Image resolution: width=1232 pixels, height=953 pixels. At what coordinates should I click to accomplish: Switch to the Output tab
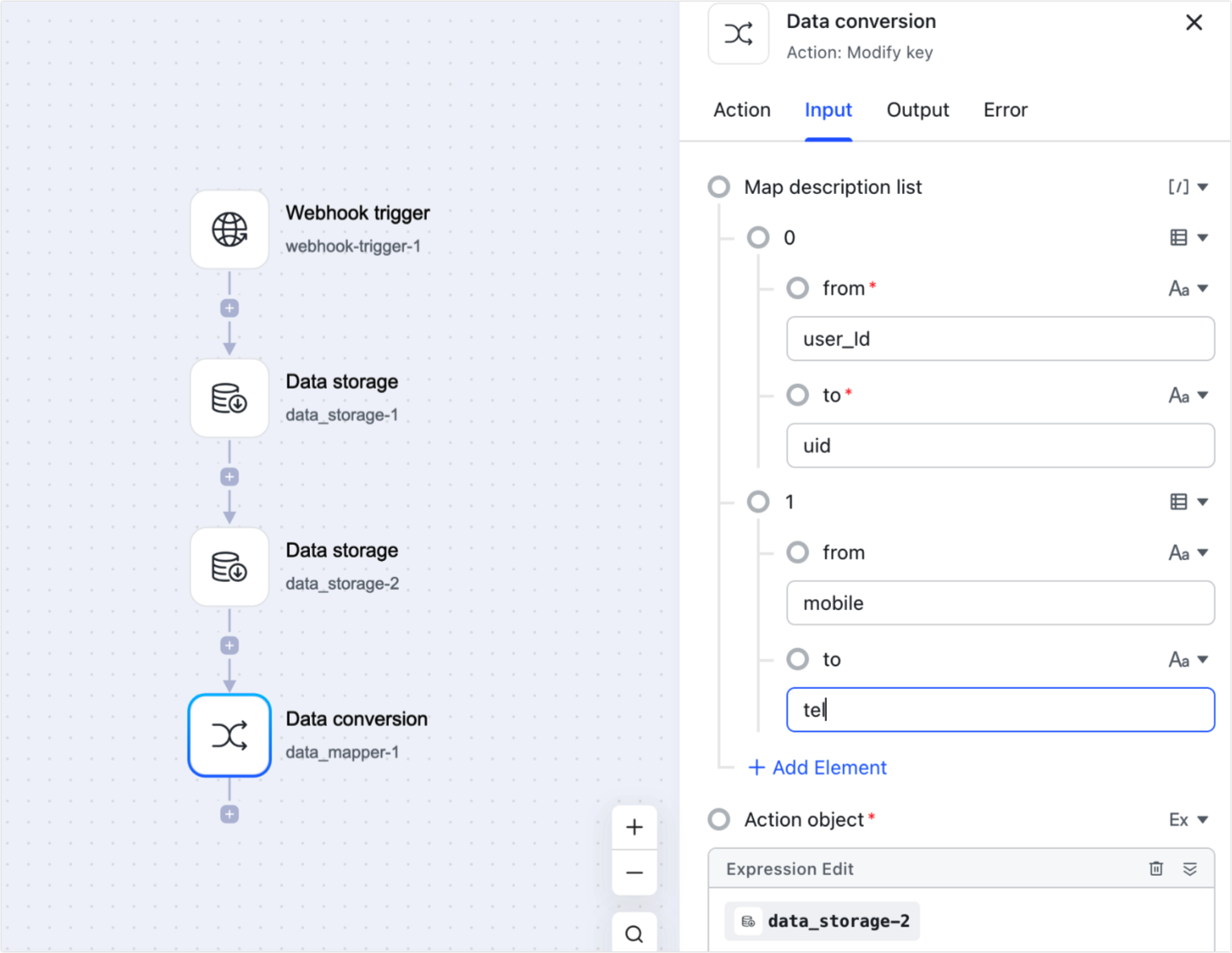tap(917, 109)
